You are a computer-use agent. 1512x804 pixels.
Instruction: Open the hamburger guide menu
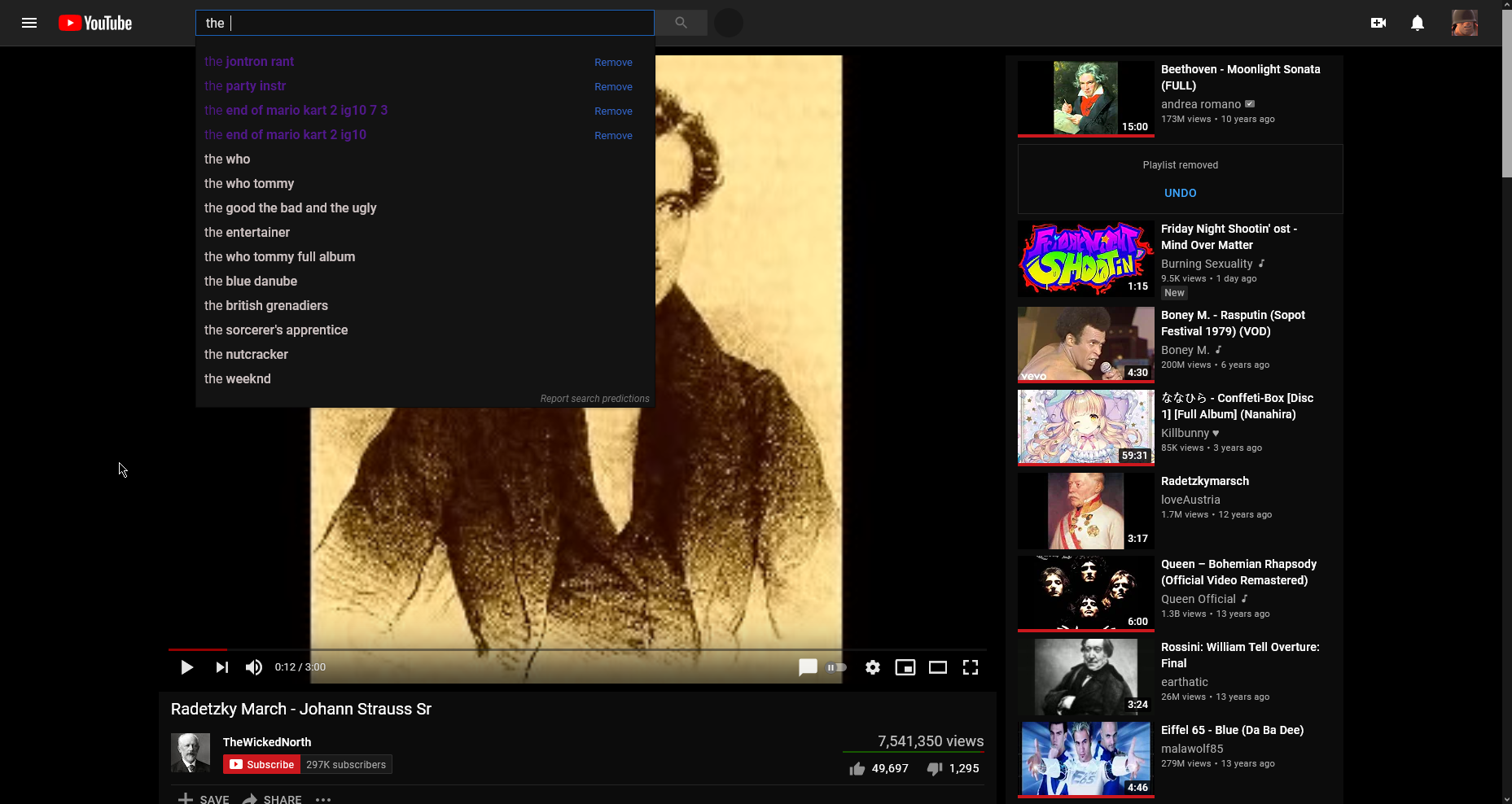(29, 23)
